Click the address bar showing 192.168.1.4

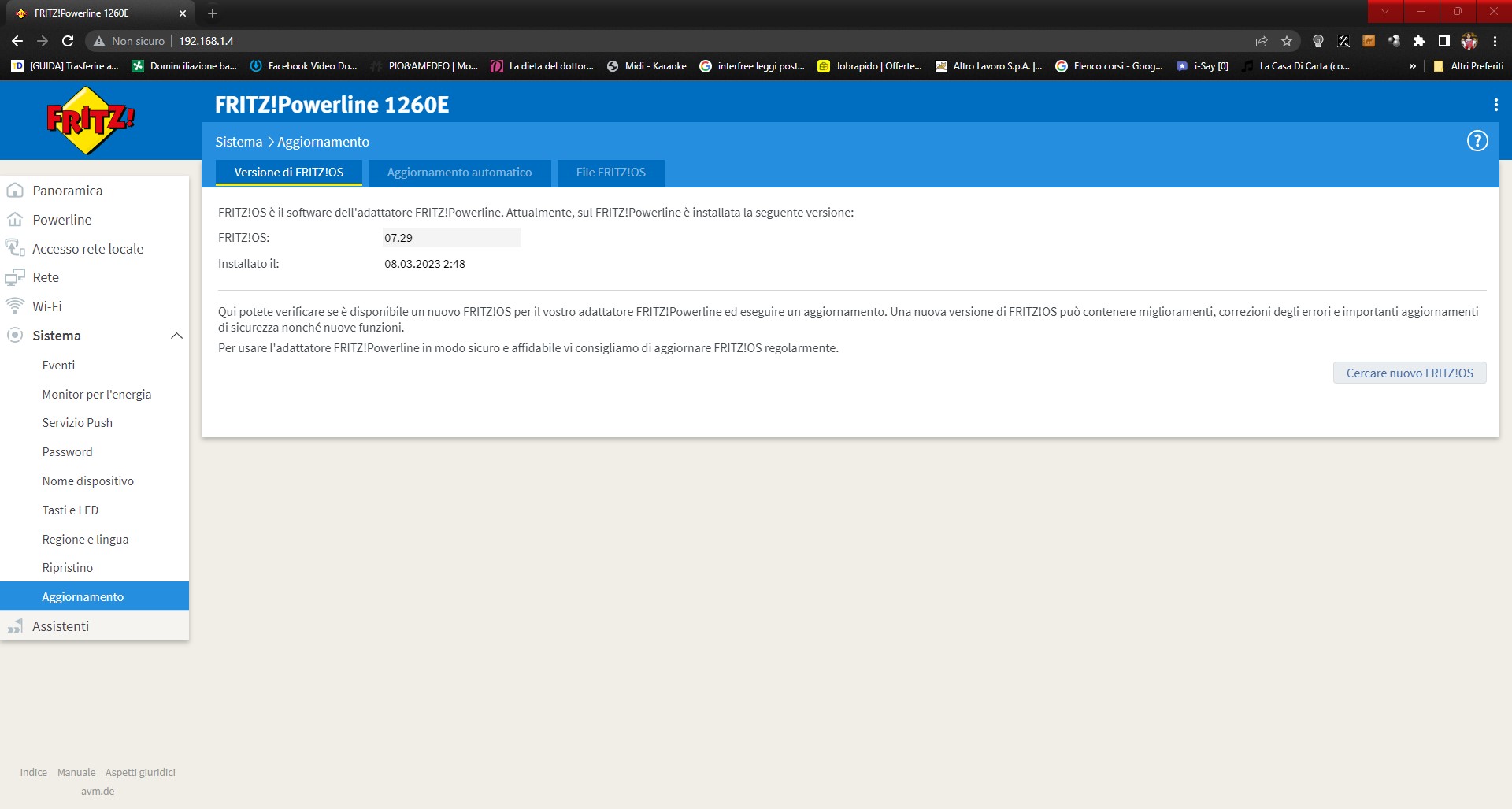[x=206, y=41]
